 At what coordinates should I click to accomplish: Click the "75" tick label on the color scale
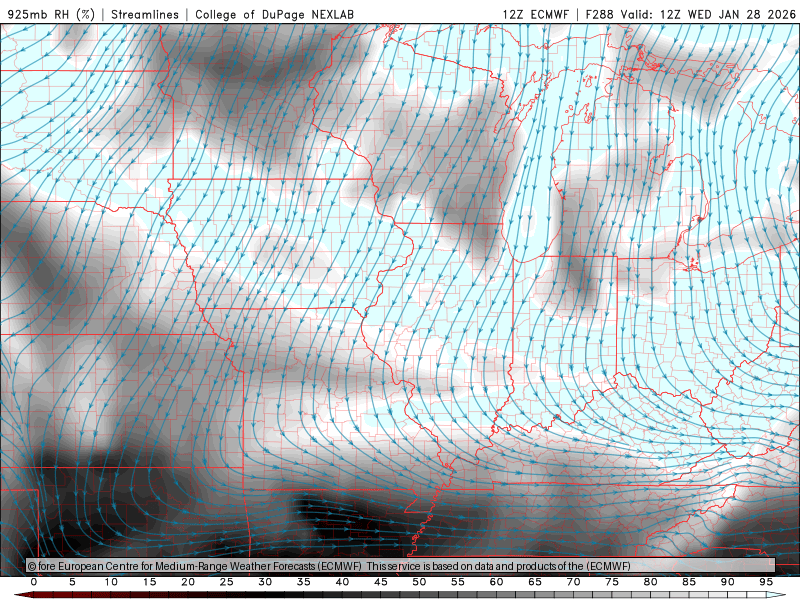coord(612,582)
